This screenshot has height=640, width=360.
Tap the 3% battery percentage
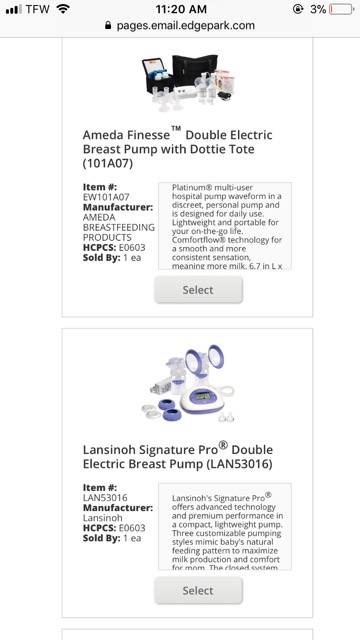(318, 9)
